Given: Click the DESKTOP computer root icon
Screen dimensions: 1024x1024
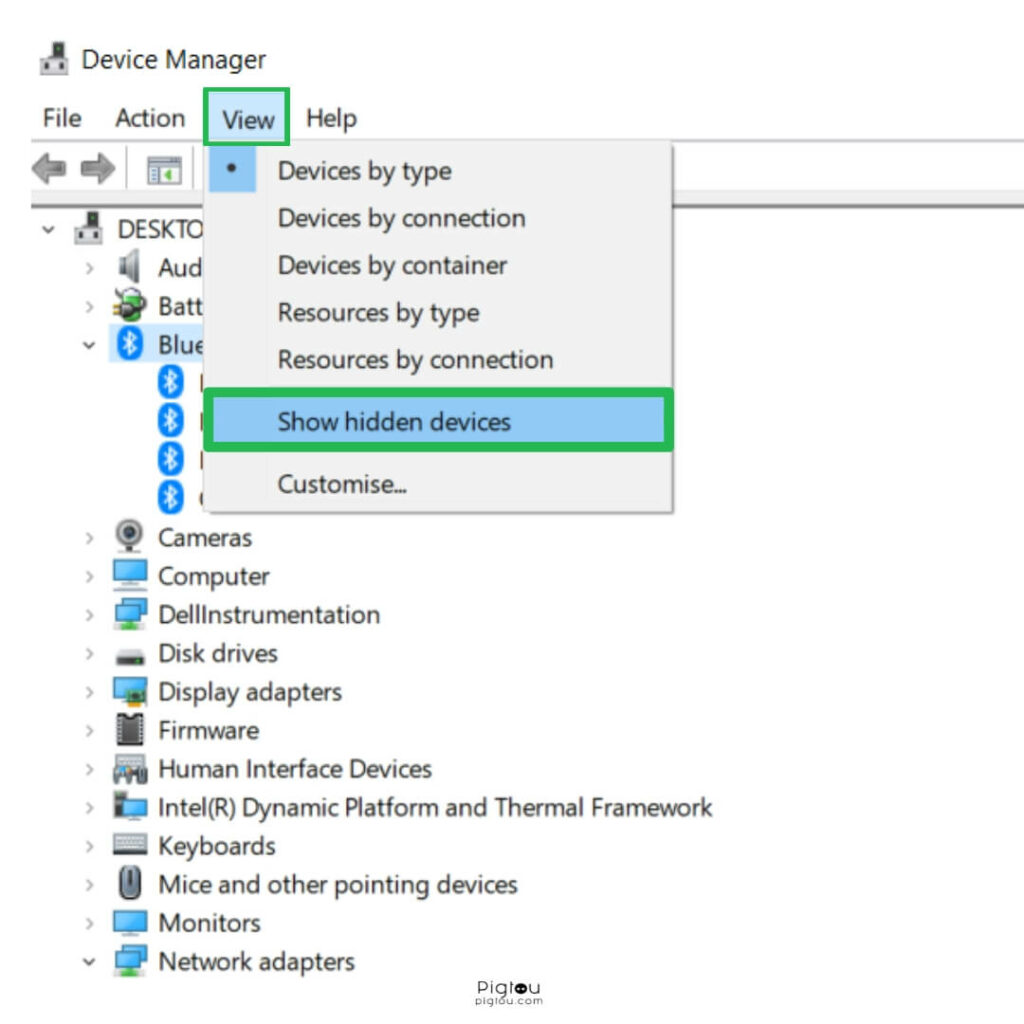Looking at the screenshot, I should pyautogui.click(x=89, y=229).
